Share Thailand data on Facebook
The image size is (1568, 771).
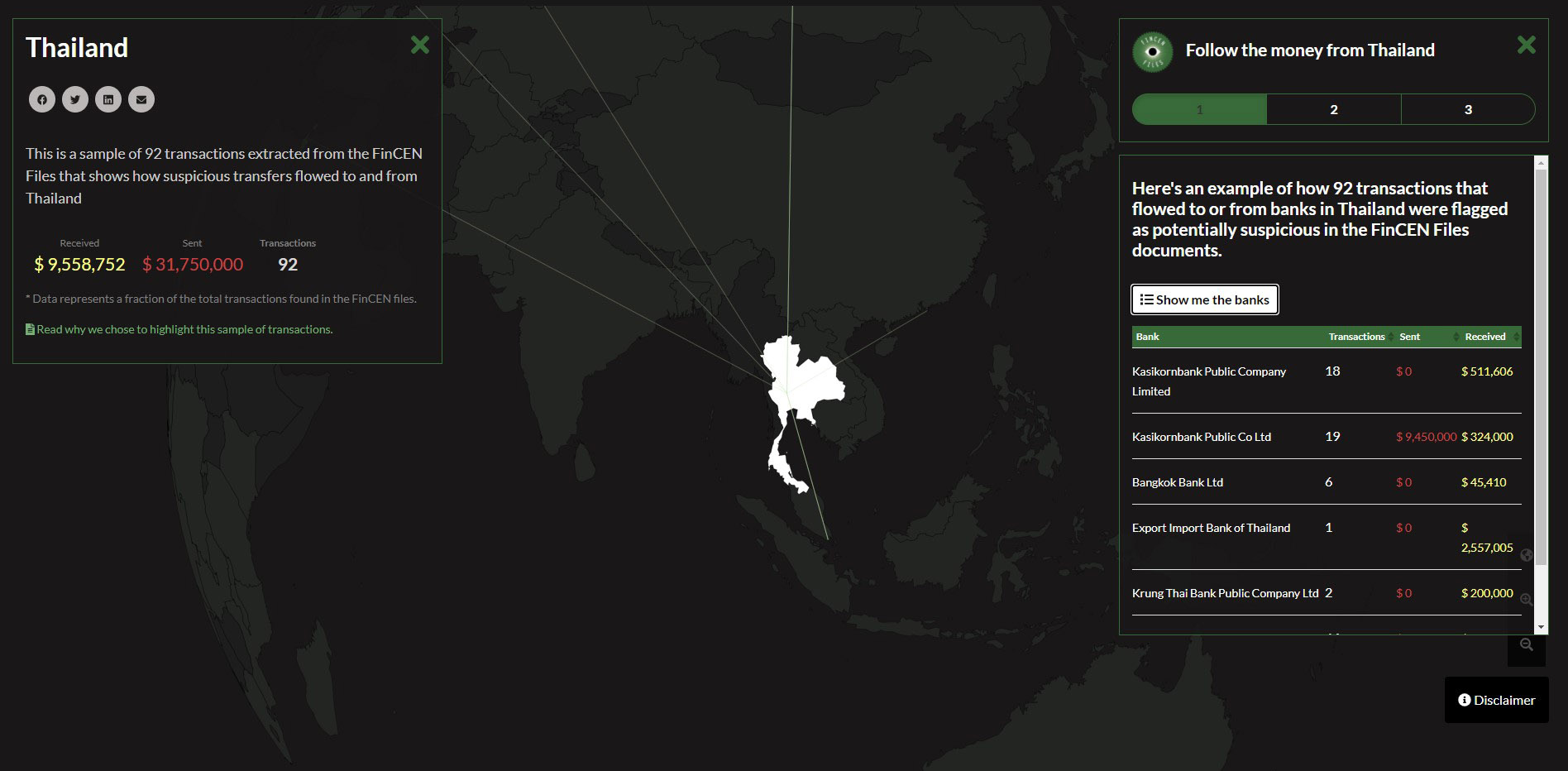42,99
